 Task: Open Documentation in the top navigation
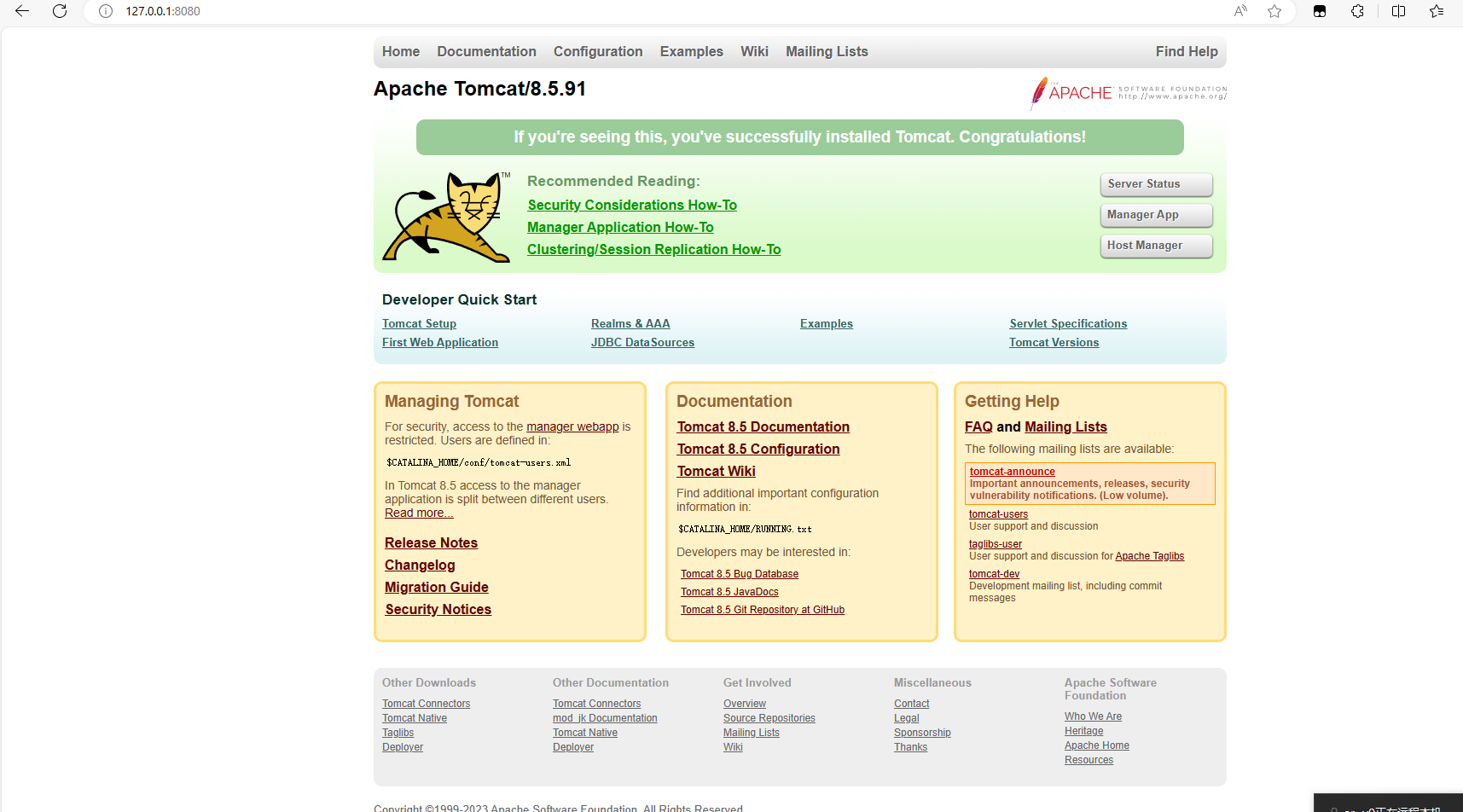coord(486,51)
